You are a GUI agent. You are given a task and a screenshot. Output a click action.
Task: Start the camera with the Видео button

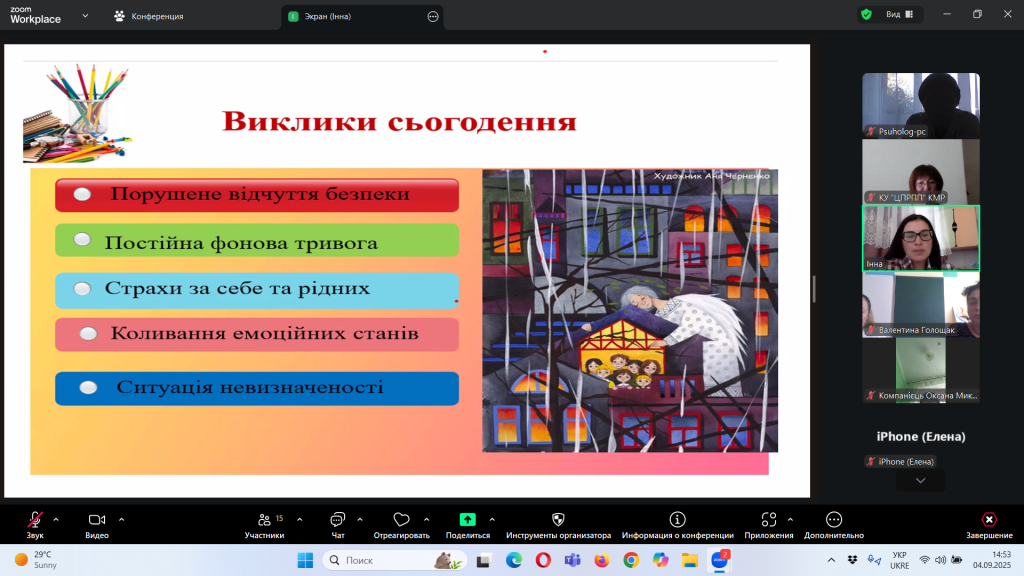97,524
